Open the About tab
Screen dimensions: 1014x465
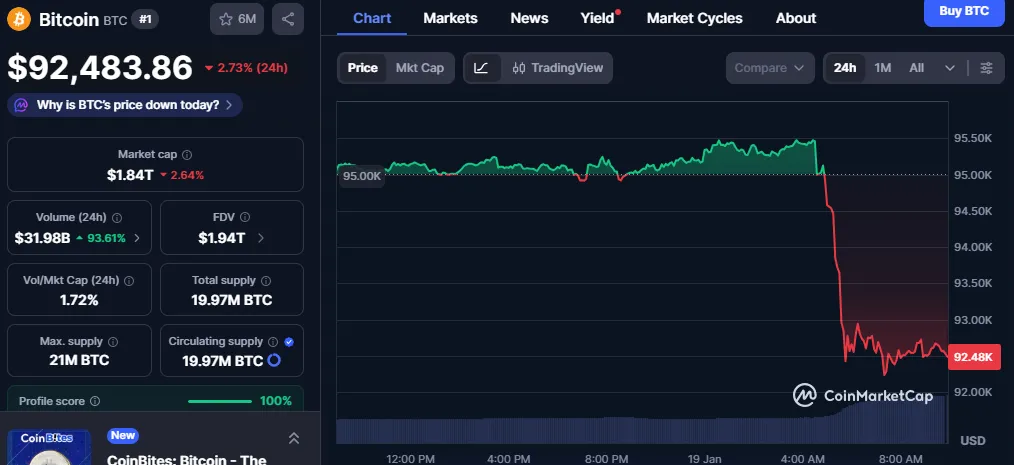(x=795, y=18)
